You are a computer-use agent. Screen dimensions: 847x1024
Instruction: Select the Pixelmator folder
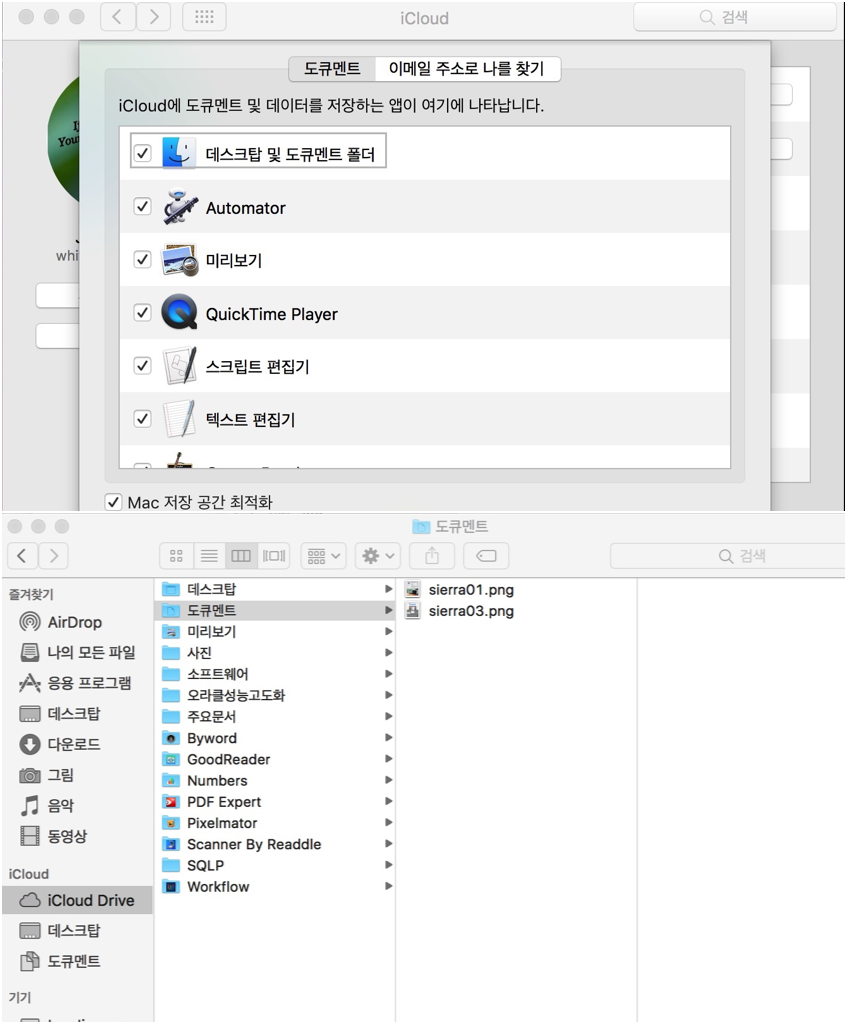tap(275, 823)
